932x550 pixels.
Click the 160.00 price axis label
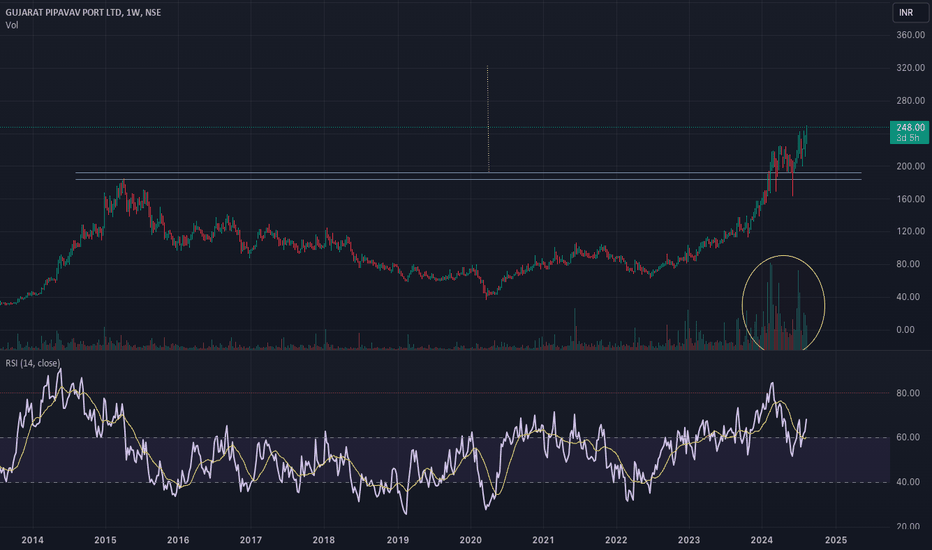(x=910, y=199)
